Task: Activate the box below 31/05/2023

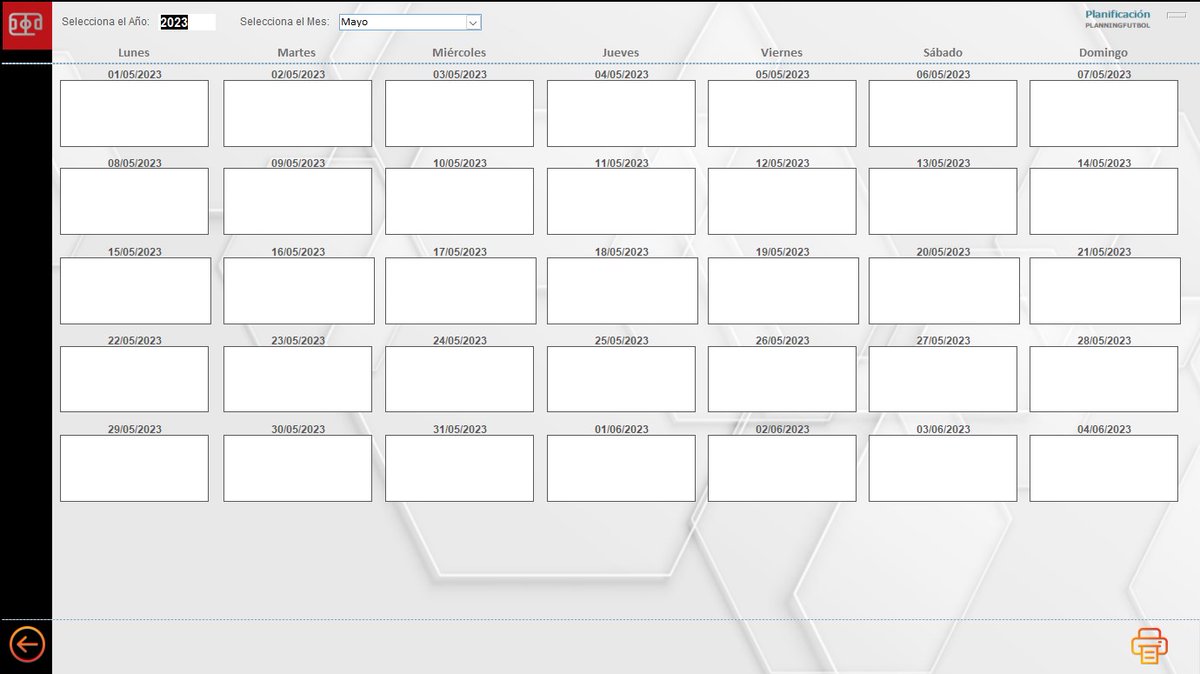Action: click(459, 468)
